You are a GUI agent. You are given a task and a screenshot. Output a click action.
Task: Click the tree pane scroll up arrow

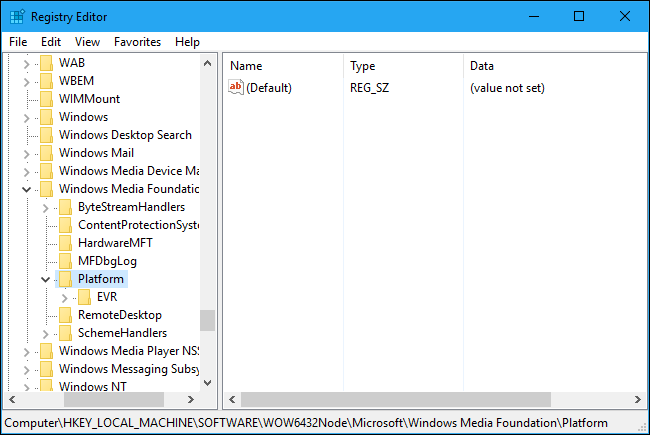coord(208,63)
